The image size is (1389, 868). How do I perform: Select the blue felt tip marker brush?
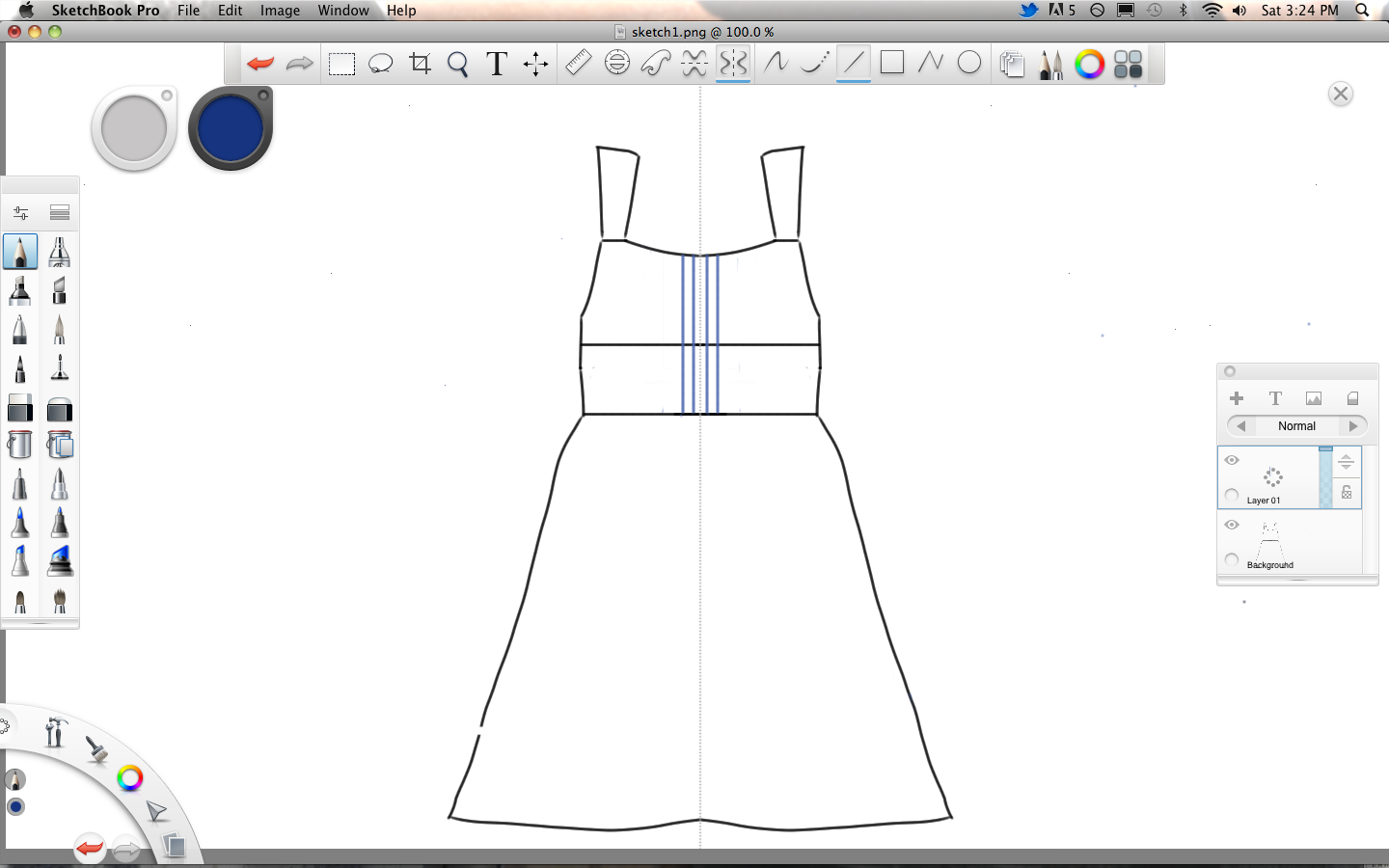click(x=20, y=523)
